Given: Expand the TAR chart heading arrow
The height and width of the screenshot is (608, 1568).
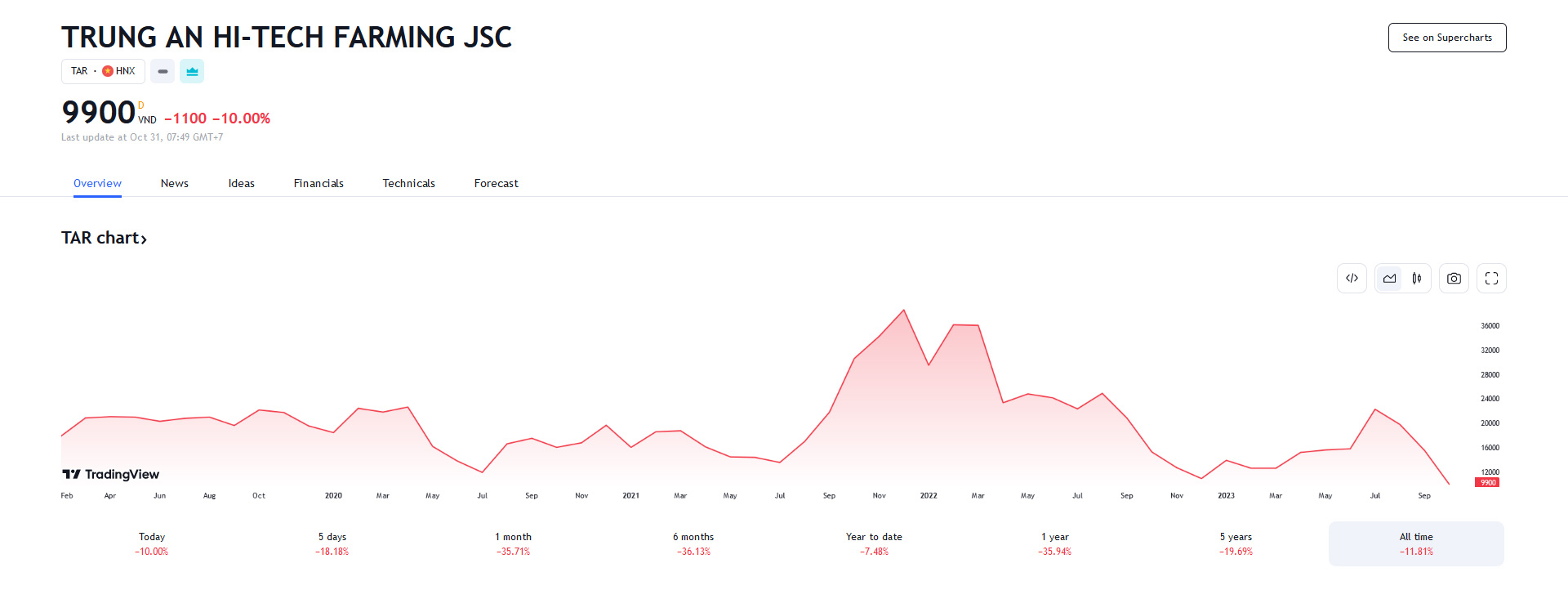Looking at the screenshot, I should pyautogui.click(x=144, y=239).
